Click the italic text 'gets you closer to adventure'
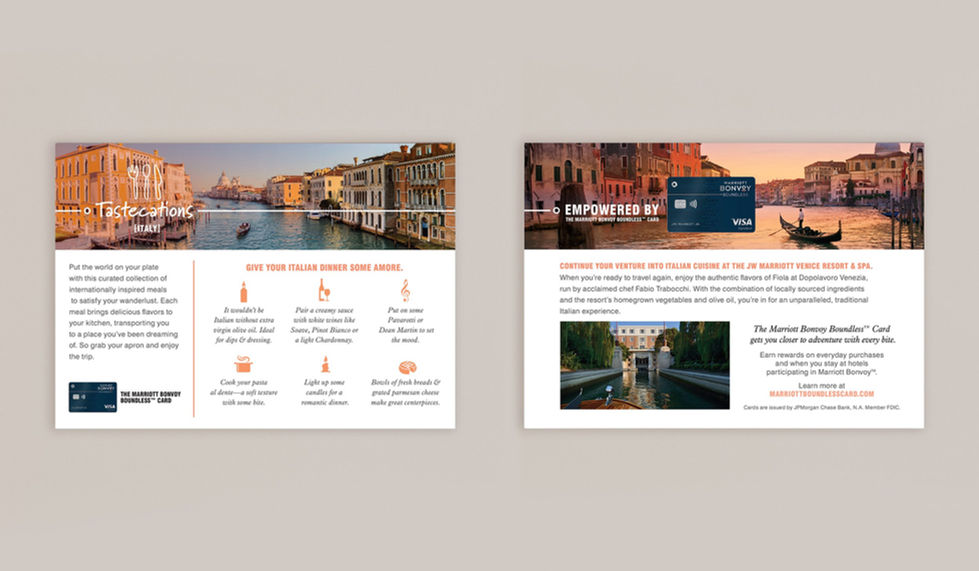979x571 pixels. [x=822, y=340]
